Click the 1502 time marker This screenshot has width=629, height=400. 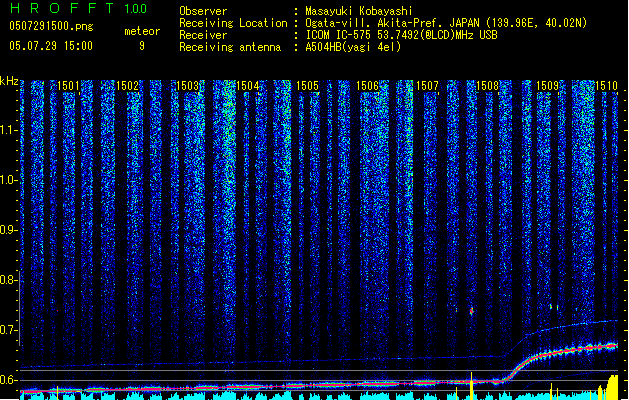[x=128, y=86]
